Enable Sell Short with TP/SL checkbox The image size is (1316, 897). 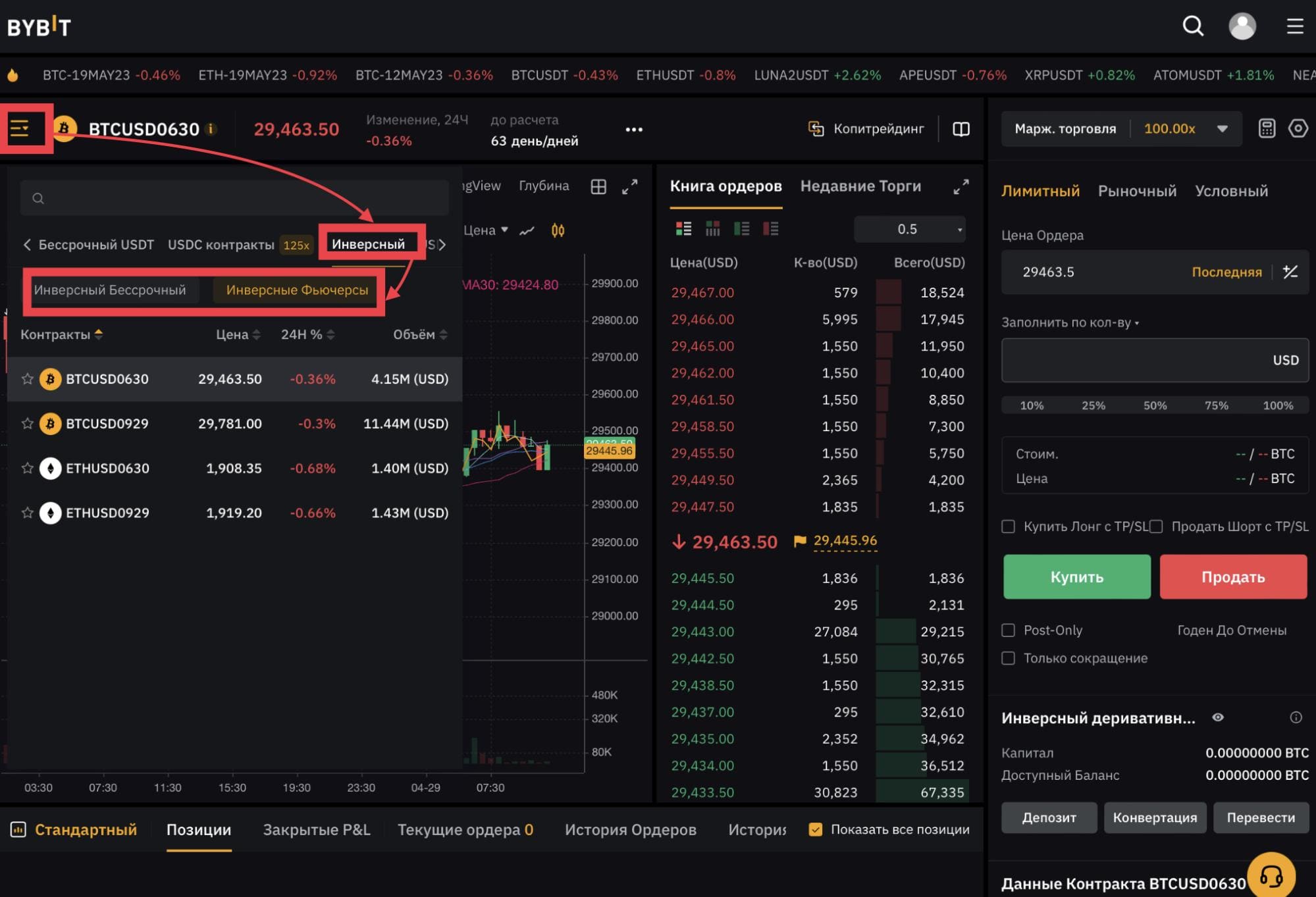click(x=1156, y=526)
